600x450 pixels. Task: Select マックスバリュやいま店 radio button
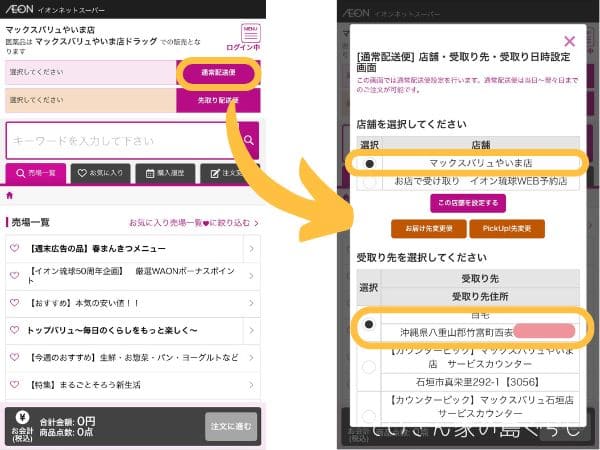369,164
